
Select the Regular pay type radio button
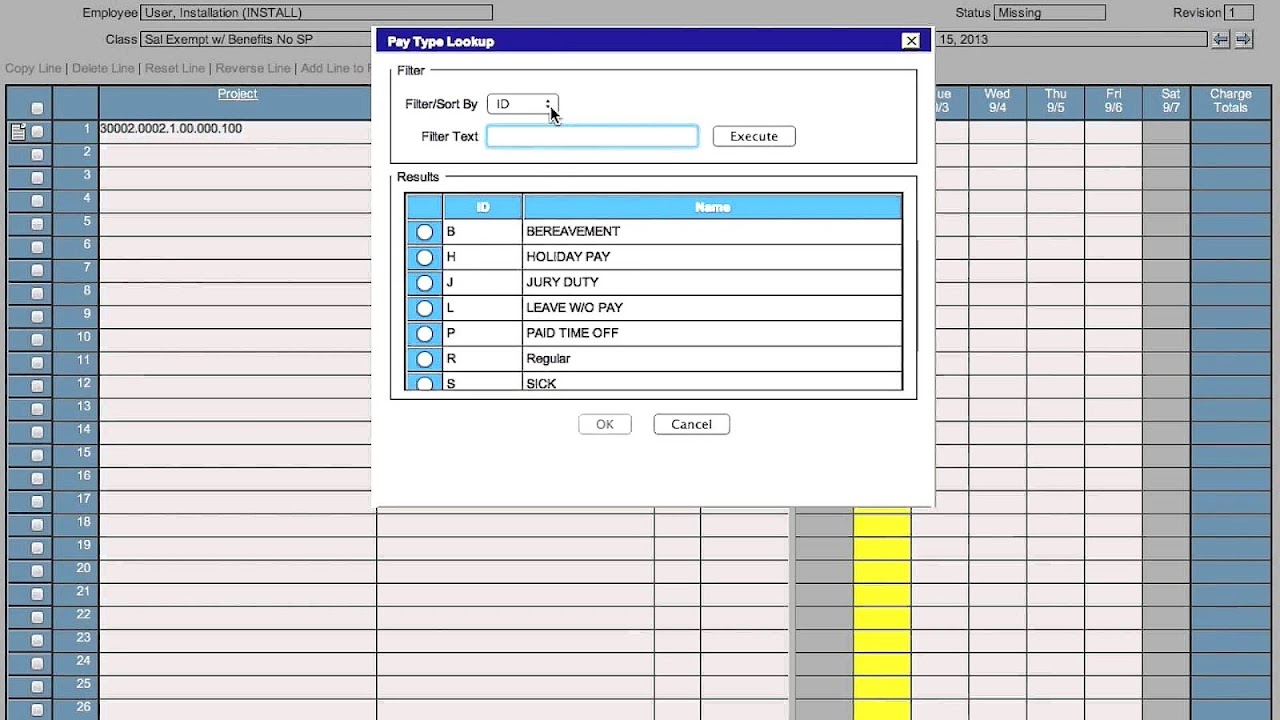pos(424,358)
